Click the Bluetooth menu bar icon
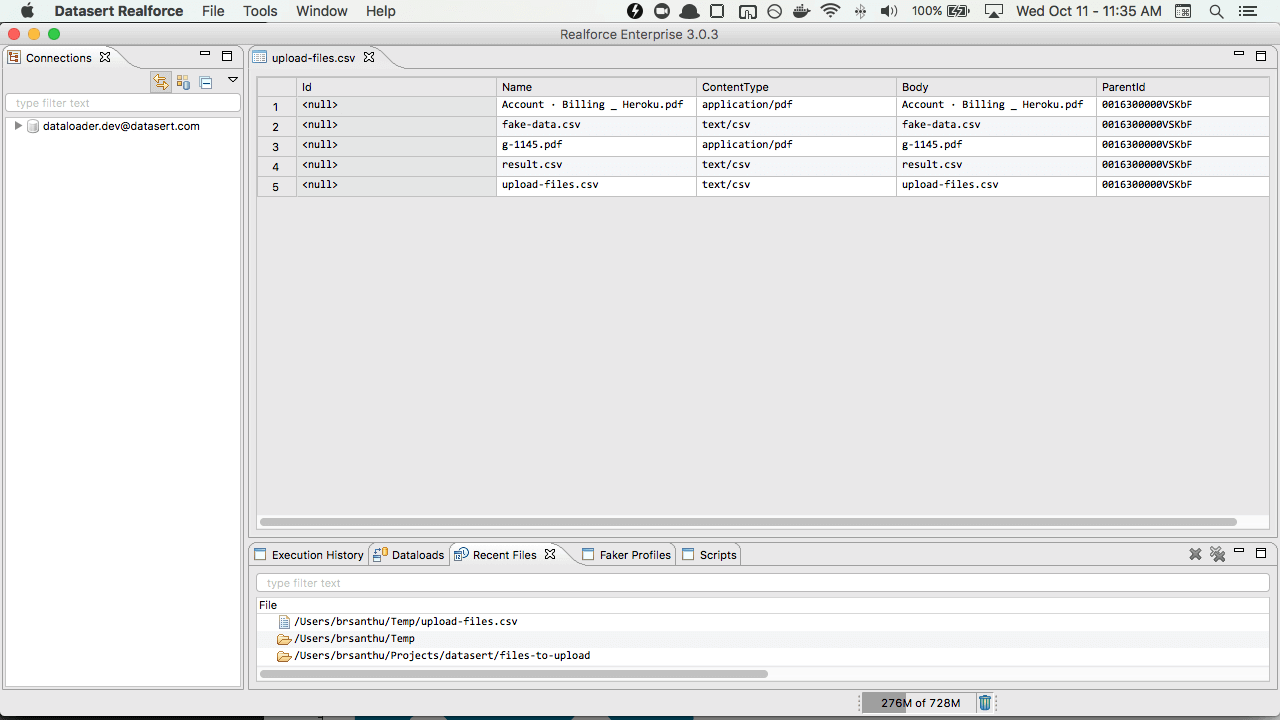 pyautogui.click(x=860, y=11)
